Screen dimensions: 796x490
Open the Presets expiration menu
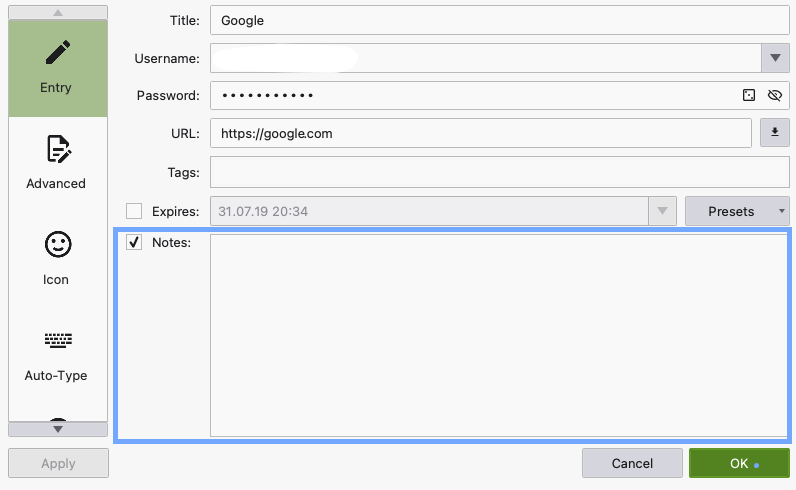coord(737,211)
